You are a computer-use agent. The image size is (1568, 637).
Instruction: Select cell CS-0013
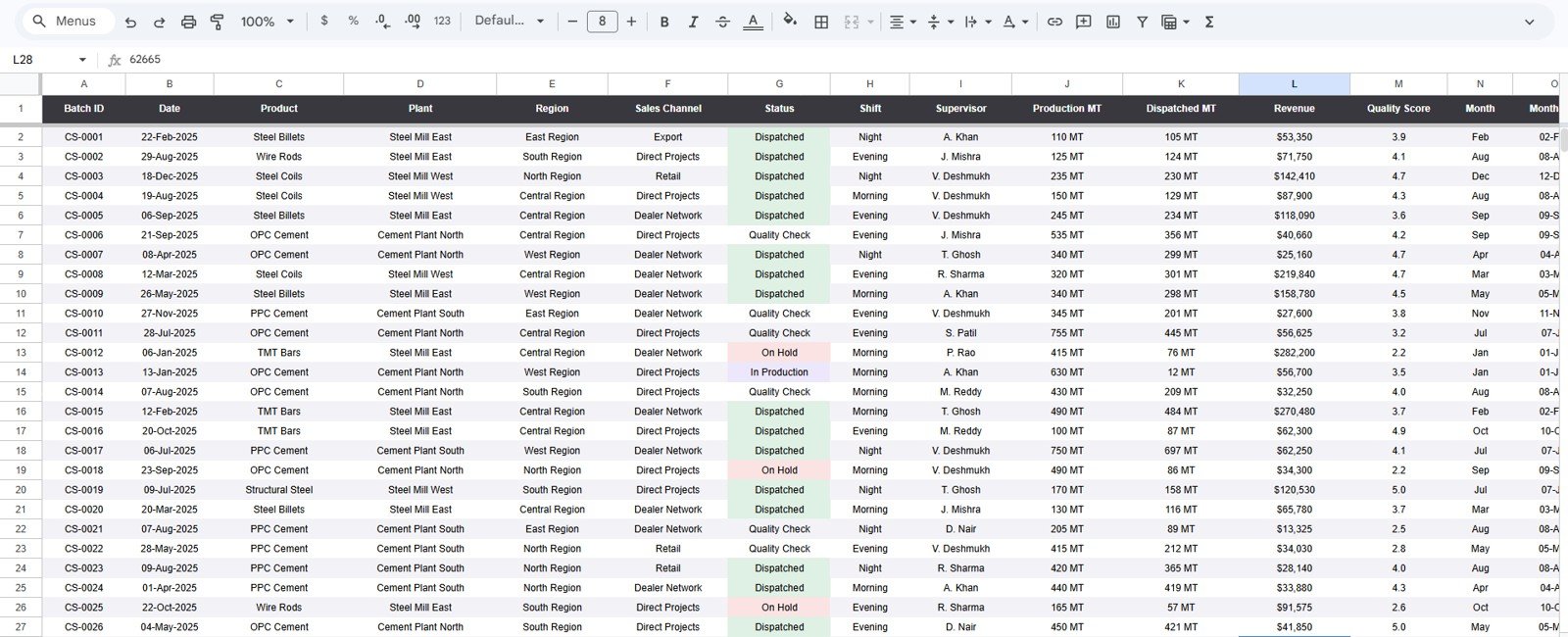click(84, 372)
